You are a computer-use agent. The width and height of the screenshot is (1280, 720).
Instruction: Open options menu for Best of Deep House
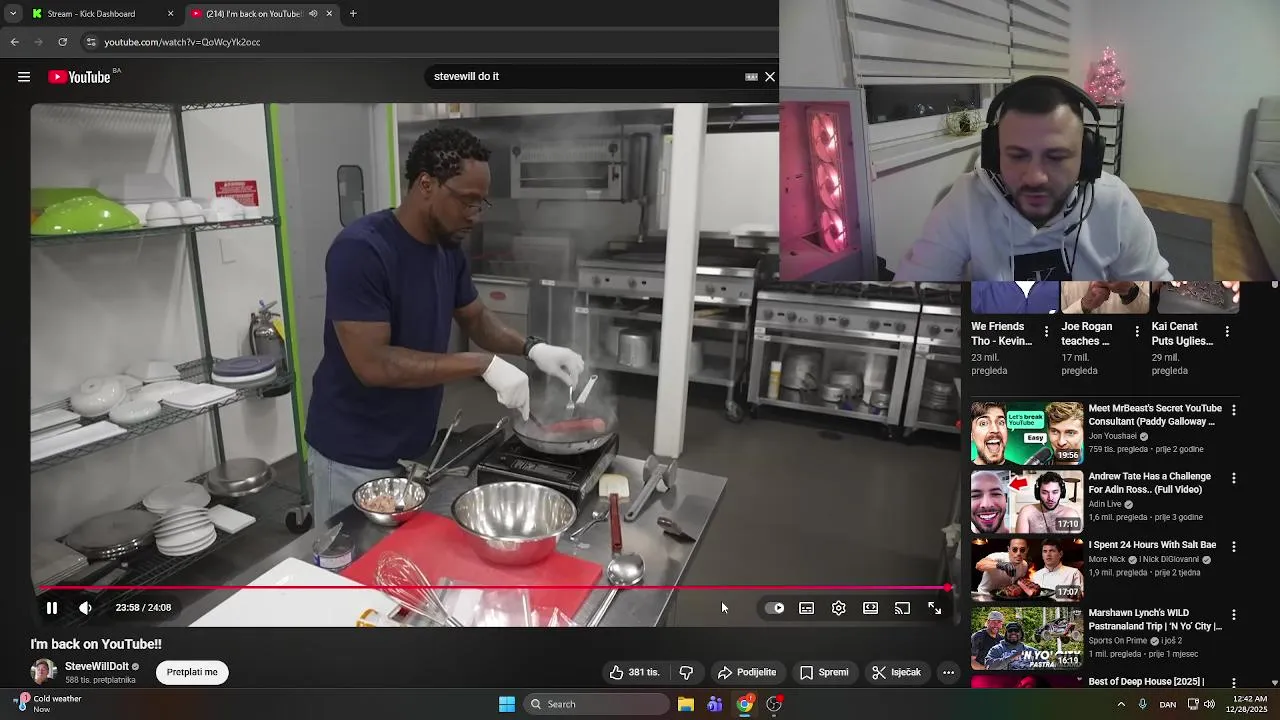coord(1234,683)
